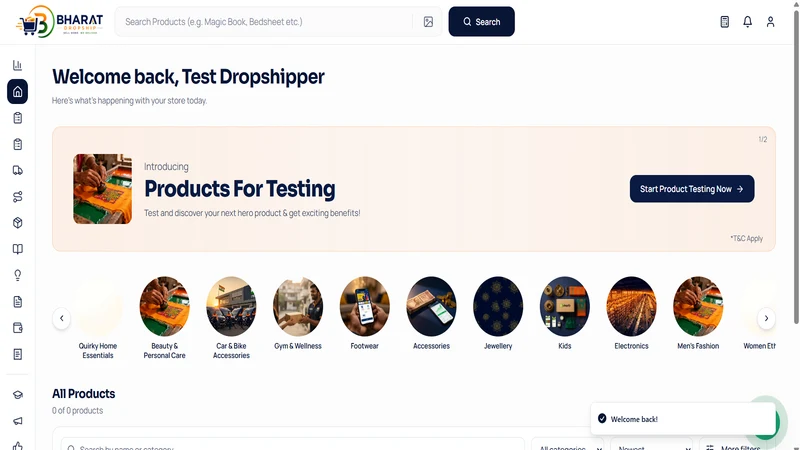This screenshot has height=450, width=800.
Task: Click the Search button
Action: pyautogui.click(x=482, y=21)
